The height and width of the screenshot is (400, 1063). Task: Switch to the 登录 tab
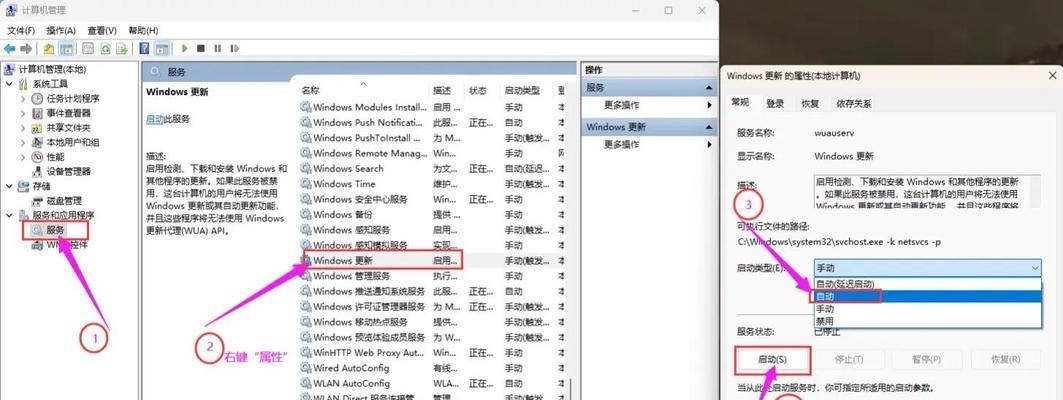[x=775, y=104]
